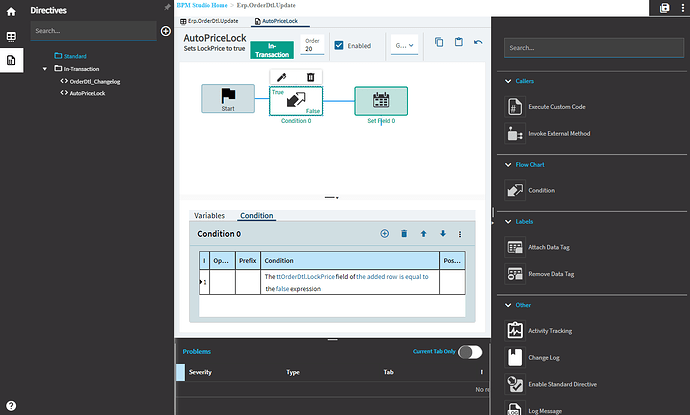Move condition row up
690x415 pixels.
pyautogui.click(x=423, y=234)
